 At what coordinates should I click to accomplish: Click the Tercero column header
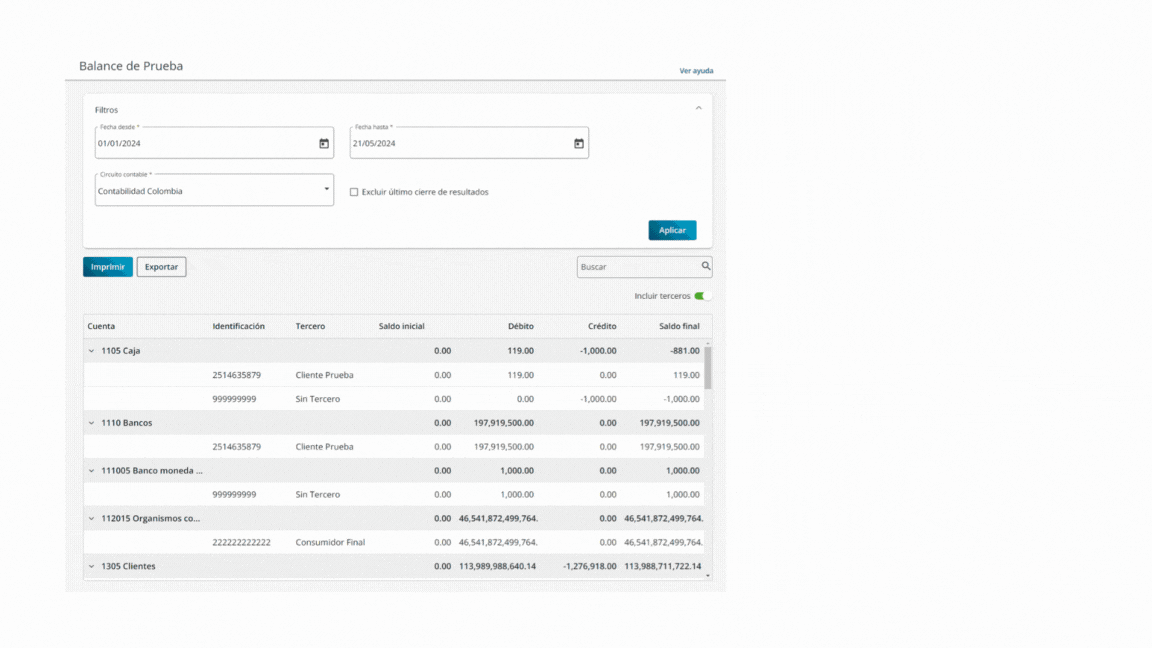pos(310,326)
